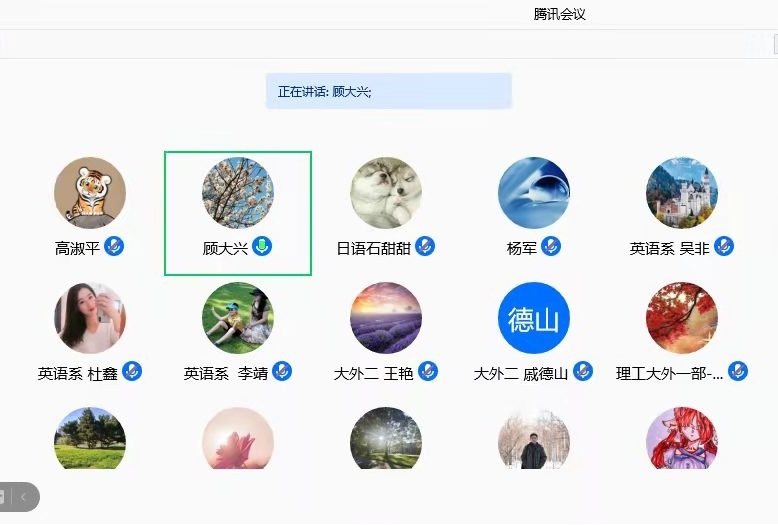Screen dimensions: 778x525
Task: Click the mic icon beside 理工大外一部
Action: click(x=738, y=371)
